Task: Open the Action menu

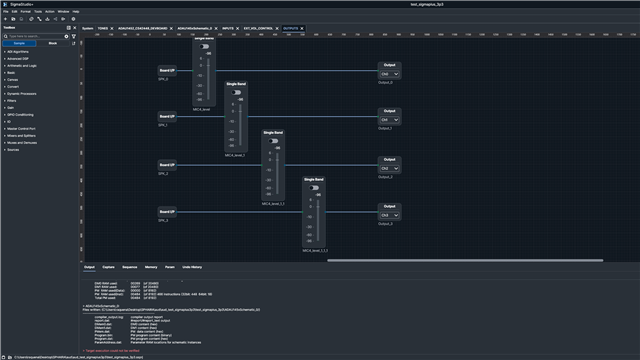Action: pyautogui.click(x=50, y=12)
